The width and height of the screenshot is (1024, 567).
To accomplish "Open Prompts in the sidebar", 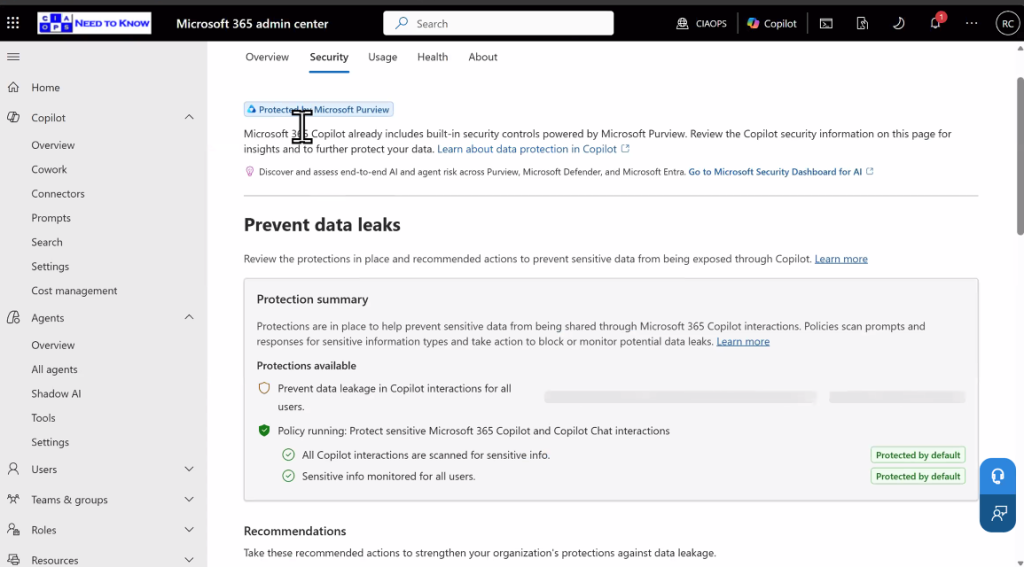I will [x=51, y=218].
